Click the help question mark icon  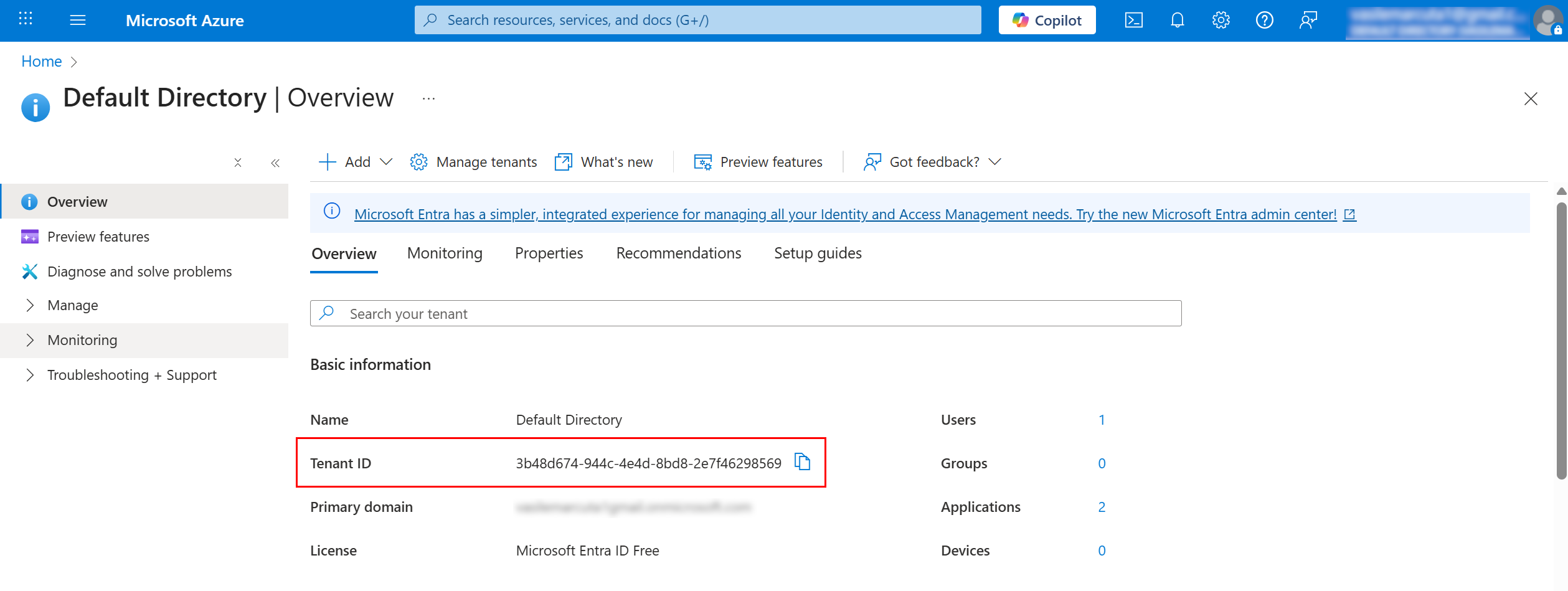(x=1264, y=21)
